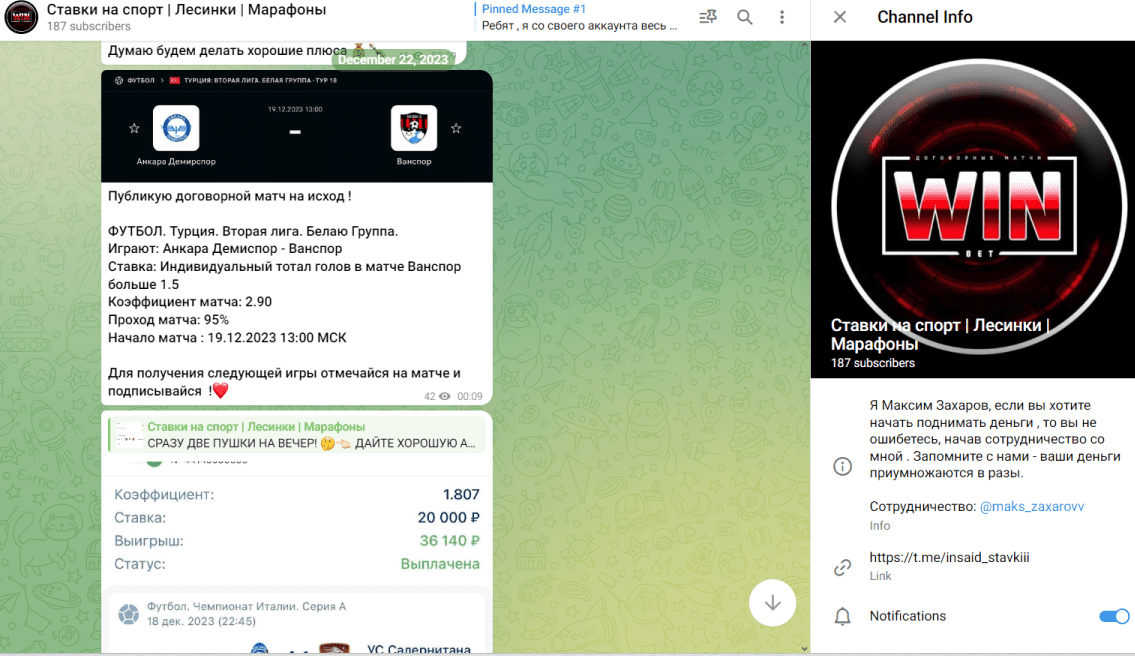Image resolution: width=1135 pixels, height=656 pixels.
Task: Open the Turkish football match image
Action: tap(296, 128)
